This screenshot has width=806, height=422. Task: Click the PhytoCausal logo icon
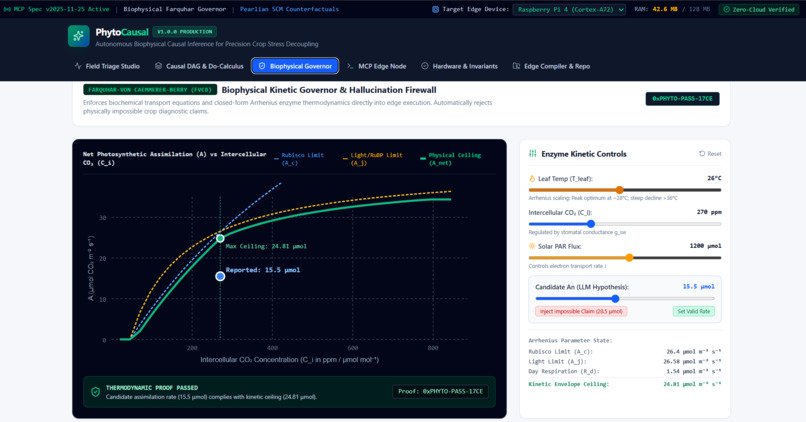tap(79, 36)
